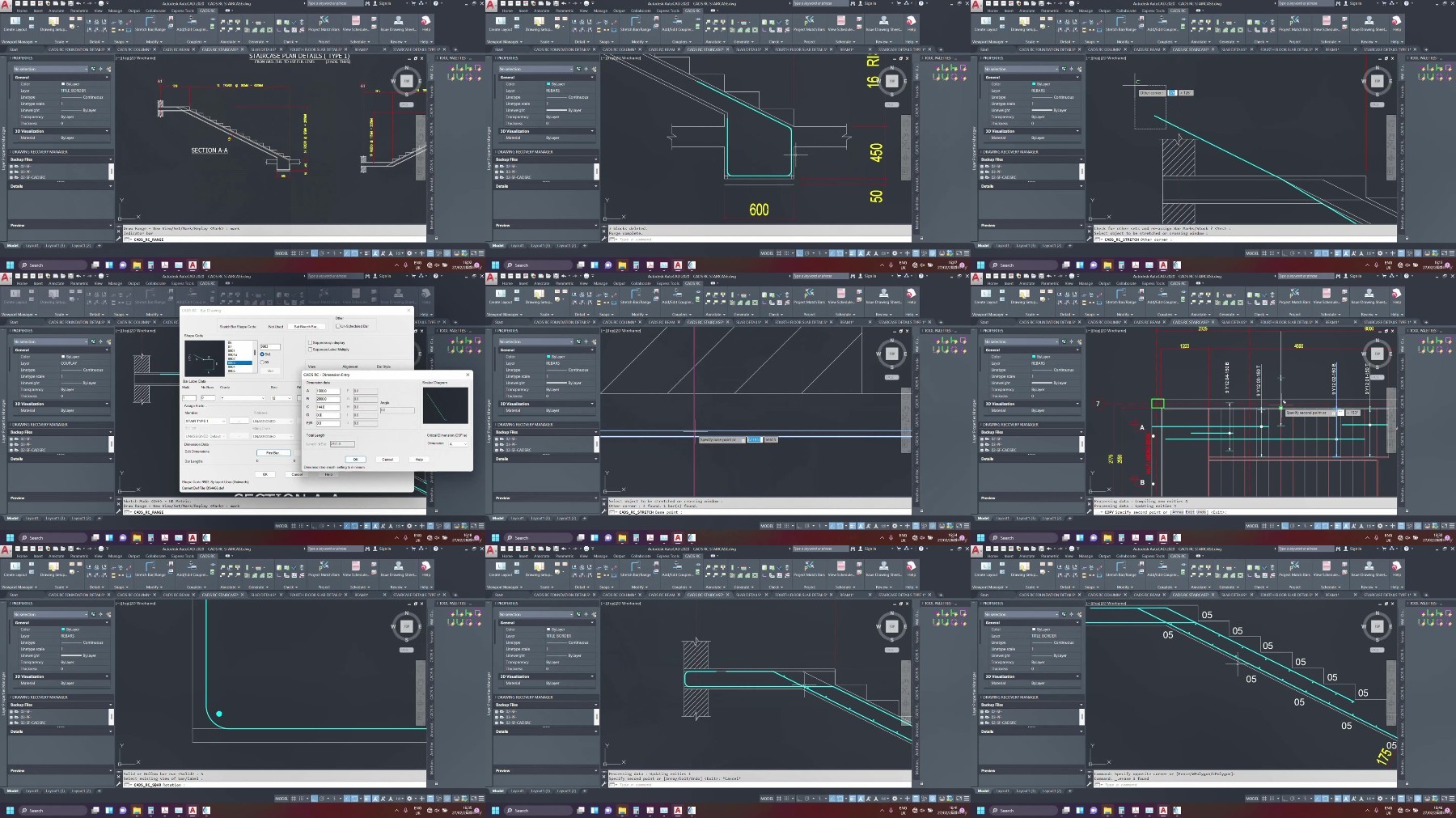Open Critical Dimension dropdown in Dimension Entry dialog
Image resolution: width=1456 pixels, height=818 pixels.
click(457, 443)
